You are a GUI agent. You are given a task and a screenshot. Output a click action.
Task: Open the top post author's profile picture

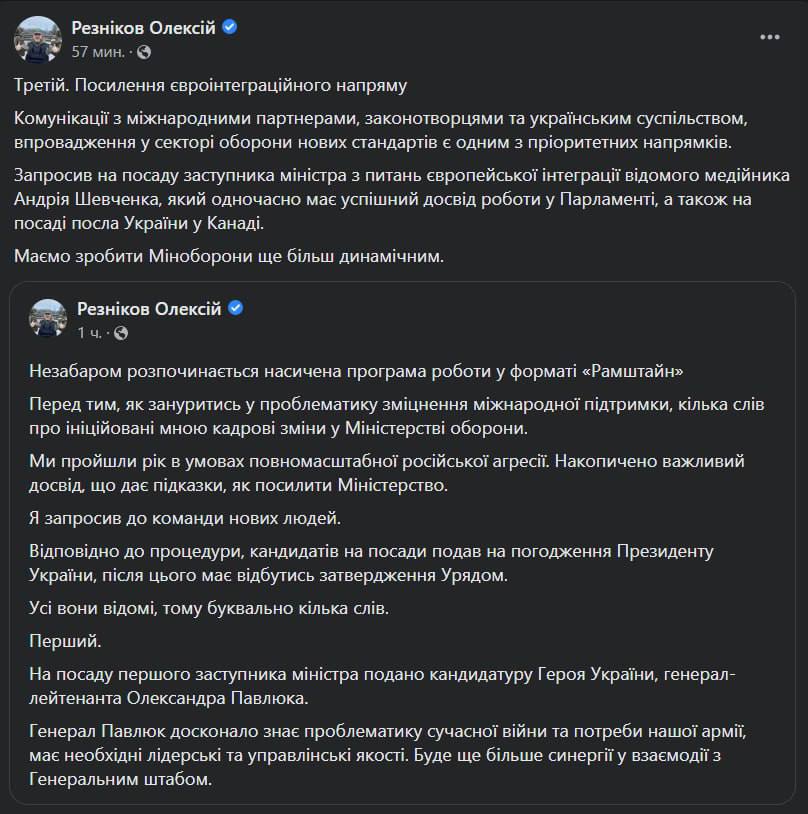click(38, 38)
